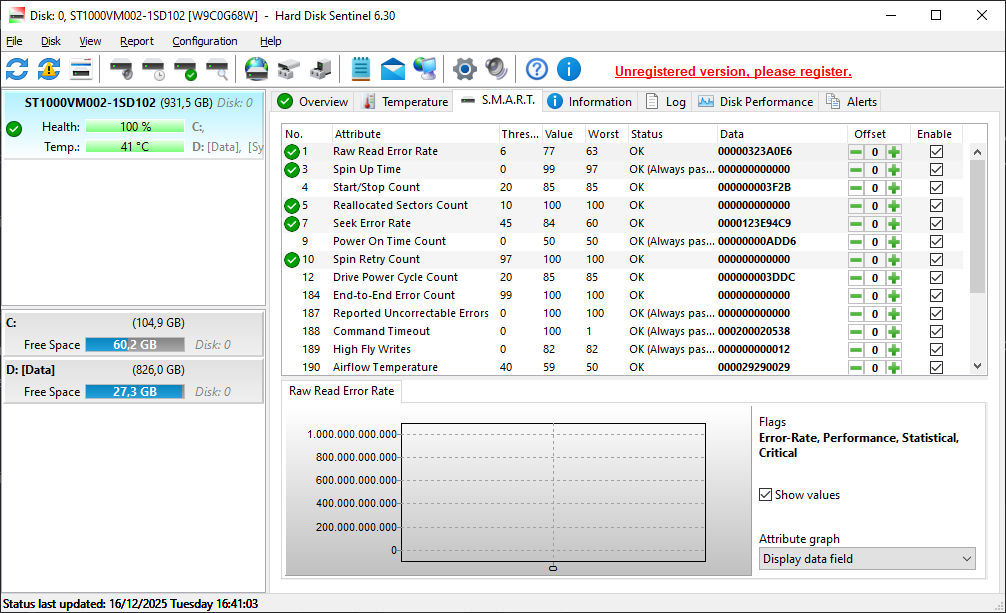Image resolution: width=1006 pixels, height=613 pixels.
Task: Click the blue refresh disk information icon
Action: [x=17, y=69]
